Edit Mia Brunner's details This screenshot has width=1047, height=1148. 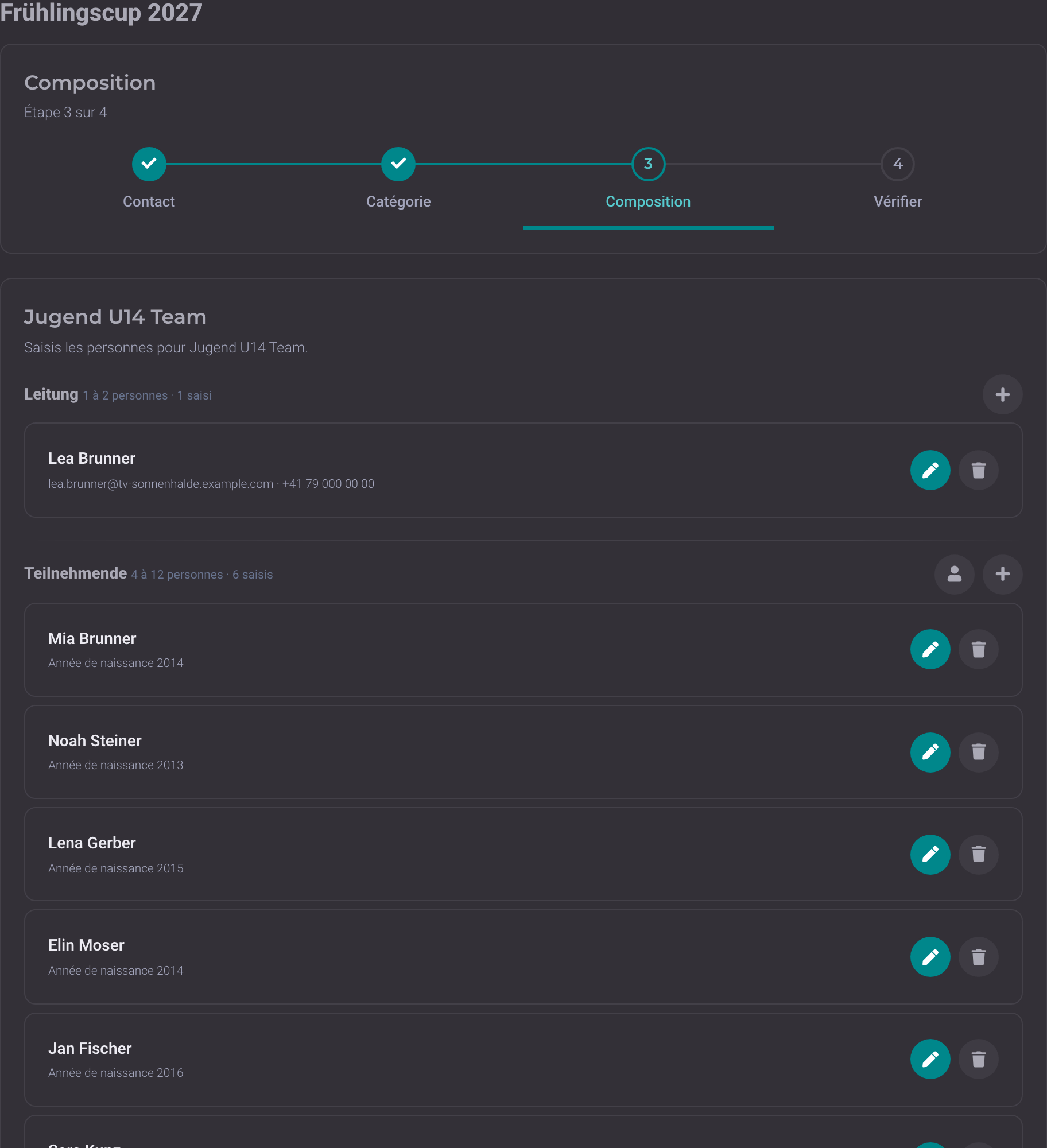click(x=930, y=650)
